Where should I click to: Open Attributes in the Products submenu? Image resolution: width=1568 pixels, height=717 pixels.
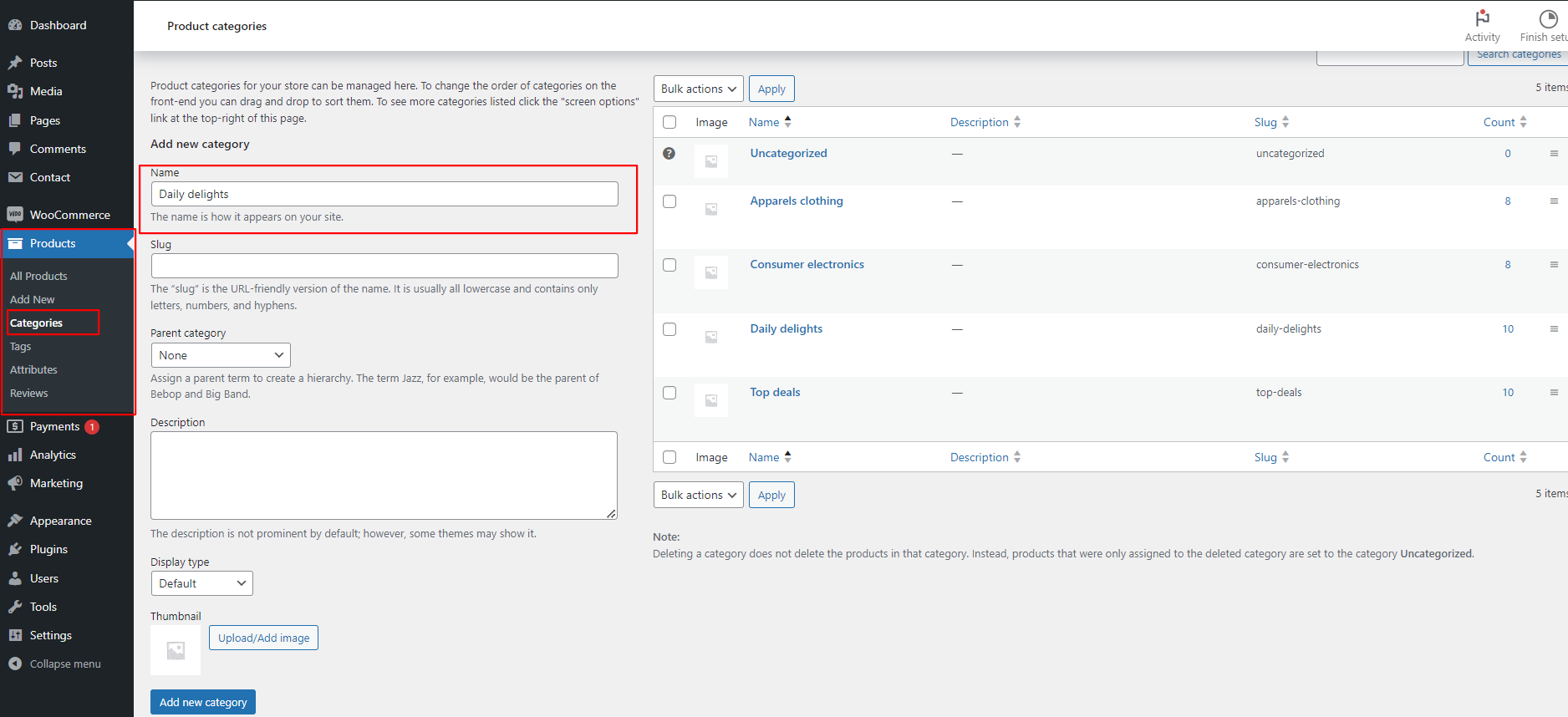tap(33, 369)
